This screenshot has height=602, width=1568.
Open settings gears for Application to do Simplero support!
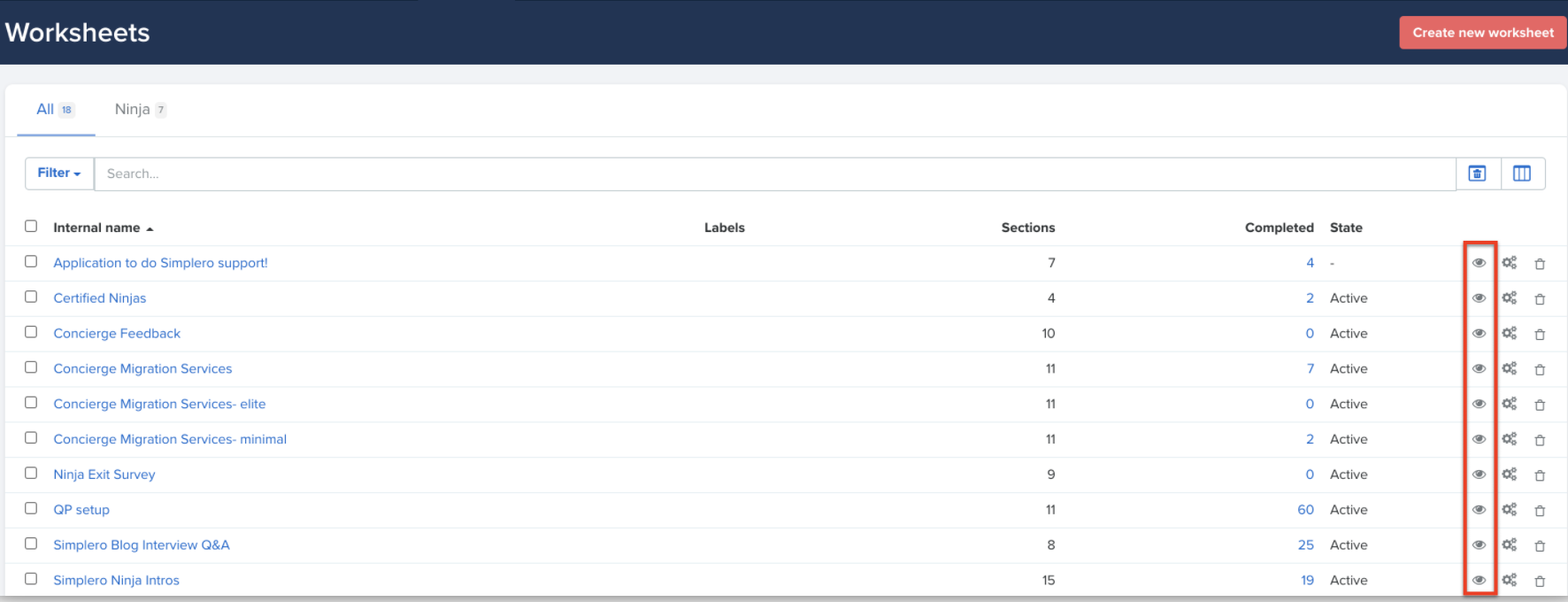1510,263
